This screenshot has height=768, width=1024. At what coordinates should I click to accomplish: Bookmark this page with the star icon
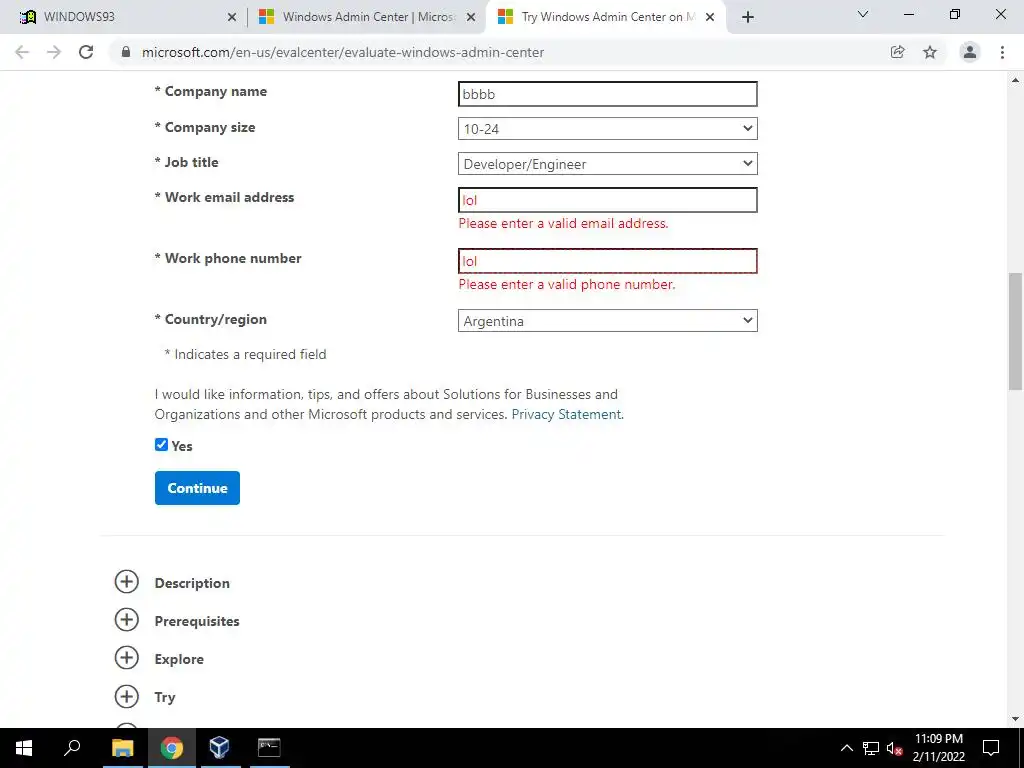pos(930,52)
